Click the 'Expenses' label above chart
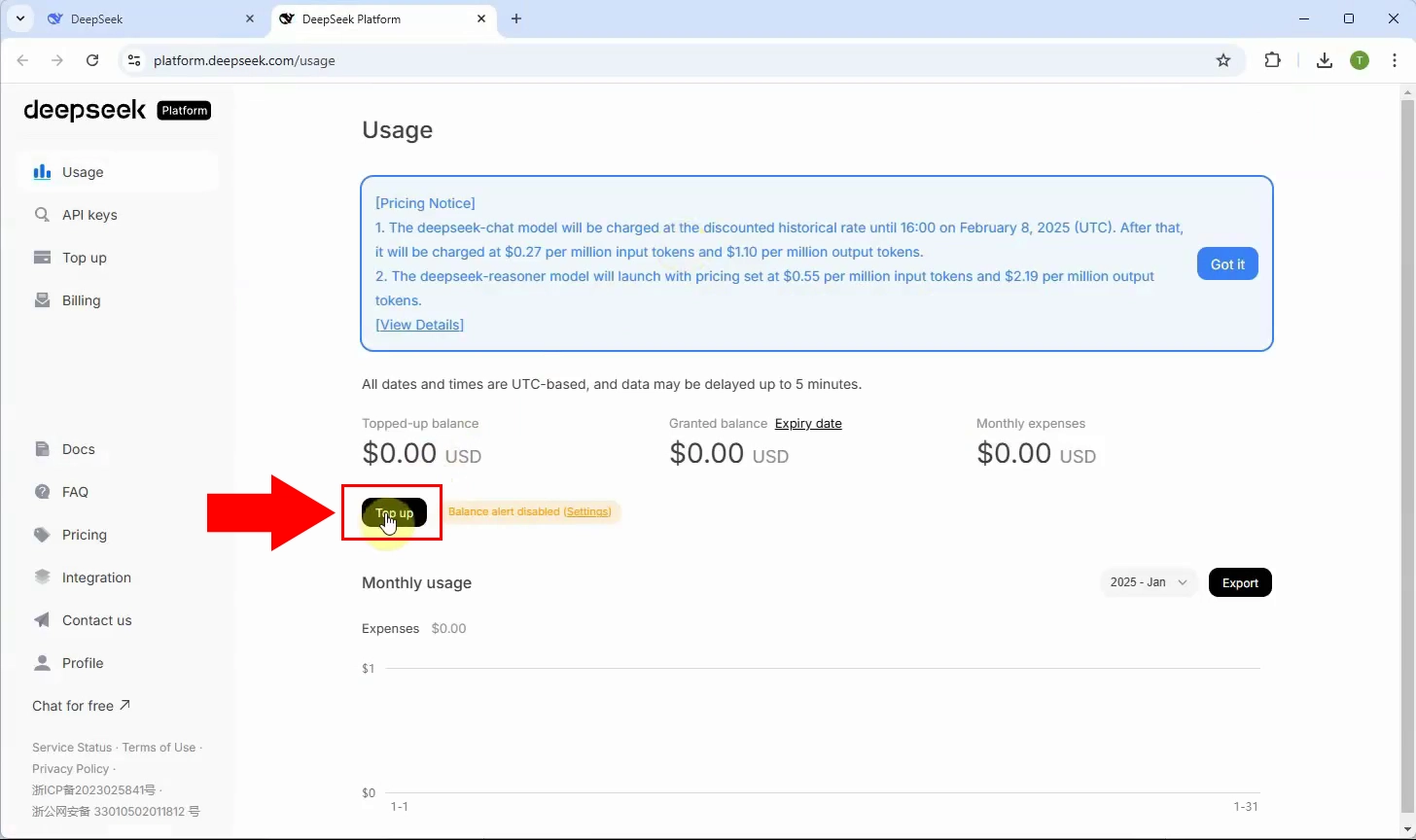 coord(390,629)
